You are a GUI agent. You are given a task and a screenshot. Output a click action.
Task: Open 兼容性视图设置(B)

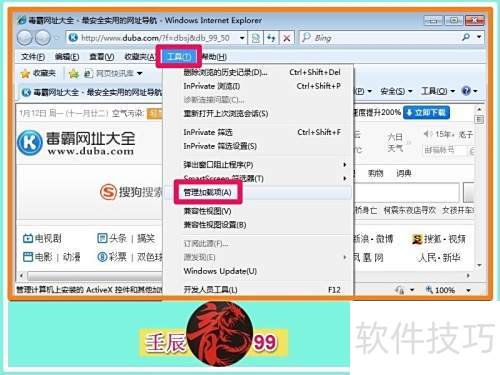[x=258, y=225]
